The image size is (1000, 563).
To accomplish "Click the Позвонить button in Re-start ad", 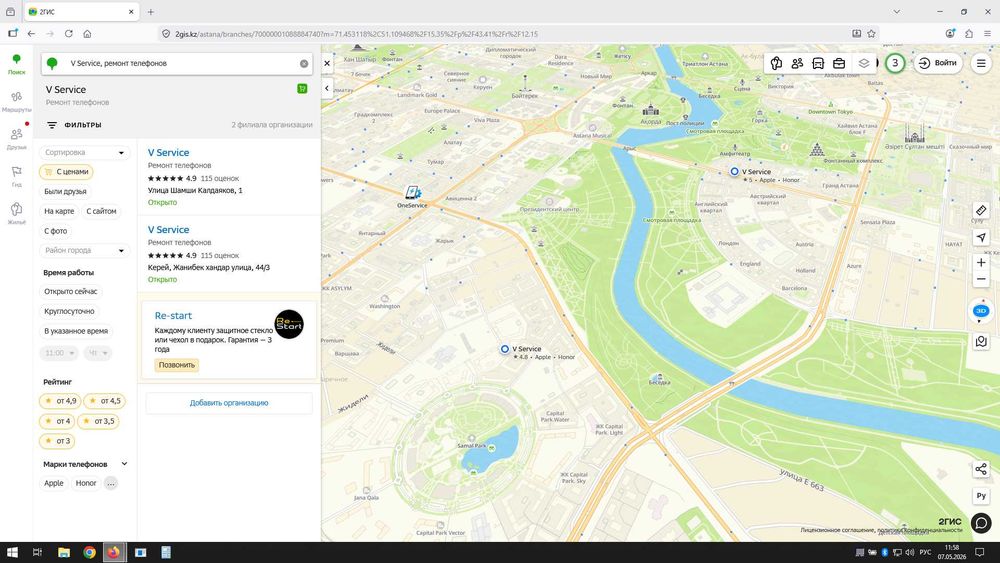I will click(x=177, y=365).
